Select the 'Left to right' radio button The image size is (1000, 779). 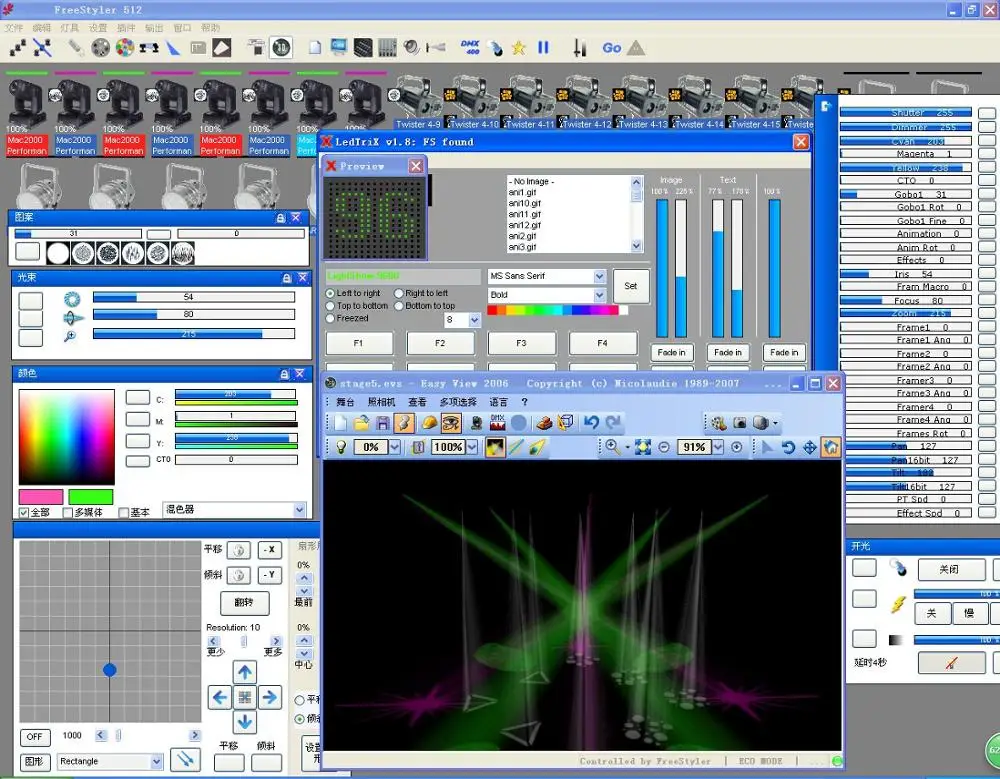332,294
